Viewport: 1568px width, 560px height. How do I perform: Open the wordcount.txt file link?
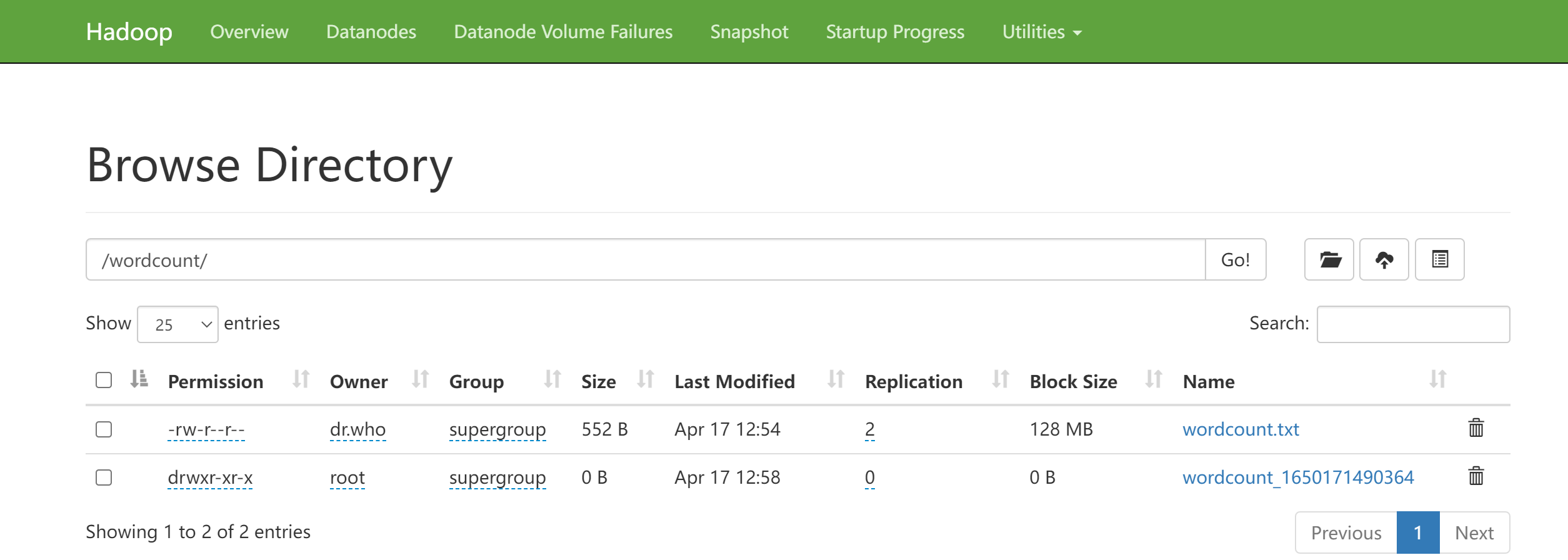click(1240, 429)
